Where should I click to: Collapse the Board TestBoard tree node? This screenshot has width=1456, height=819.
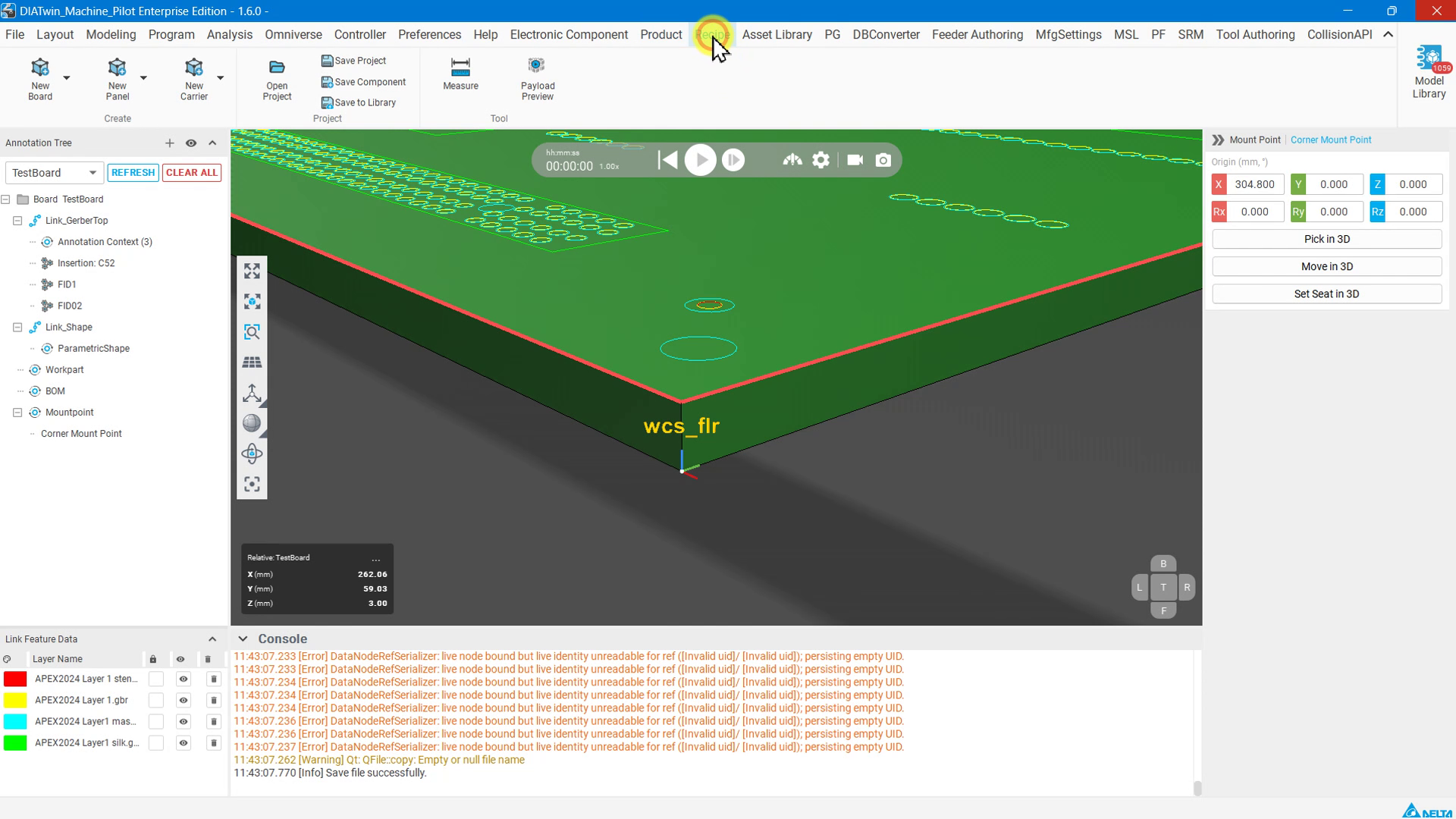coord(5,199)
